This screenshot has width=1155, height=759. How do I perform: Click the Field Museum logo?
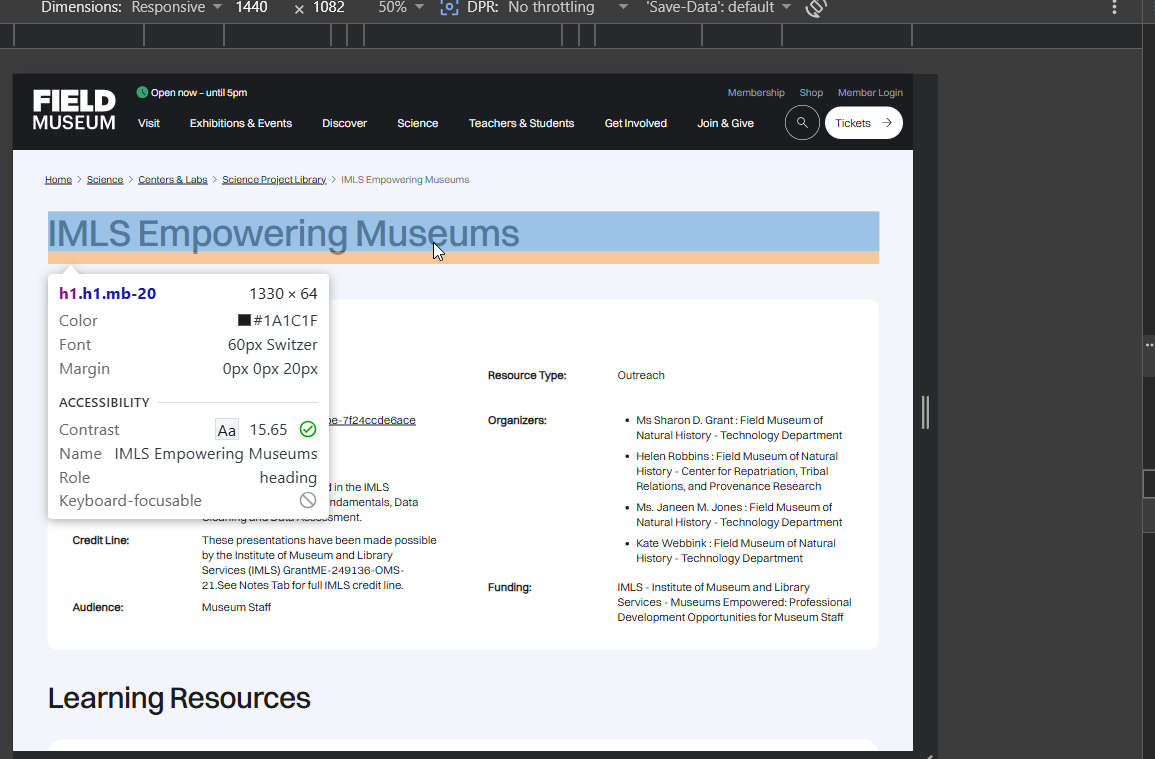coord(74,110)
